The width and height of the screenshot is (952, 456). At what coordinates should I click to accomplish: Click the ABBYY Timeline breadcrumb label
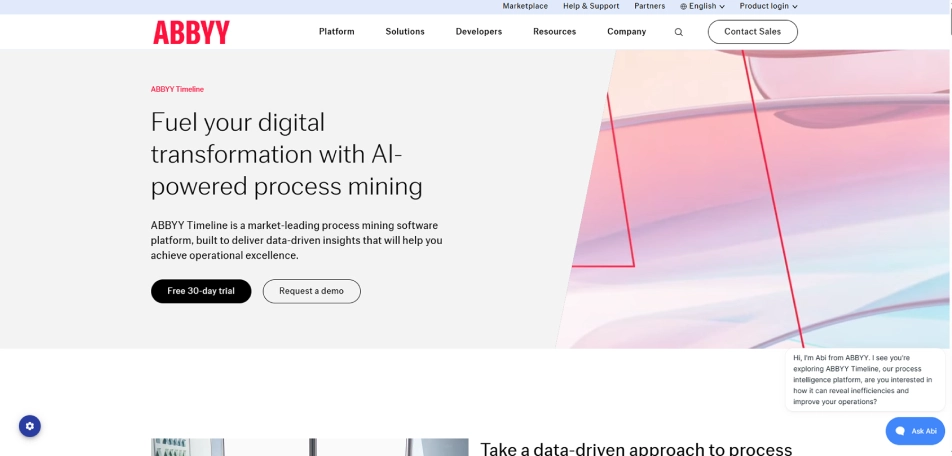pos(177,89)
